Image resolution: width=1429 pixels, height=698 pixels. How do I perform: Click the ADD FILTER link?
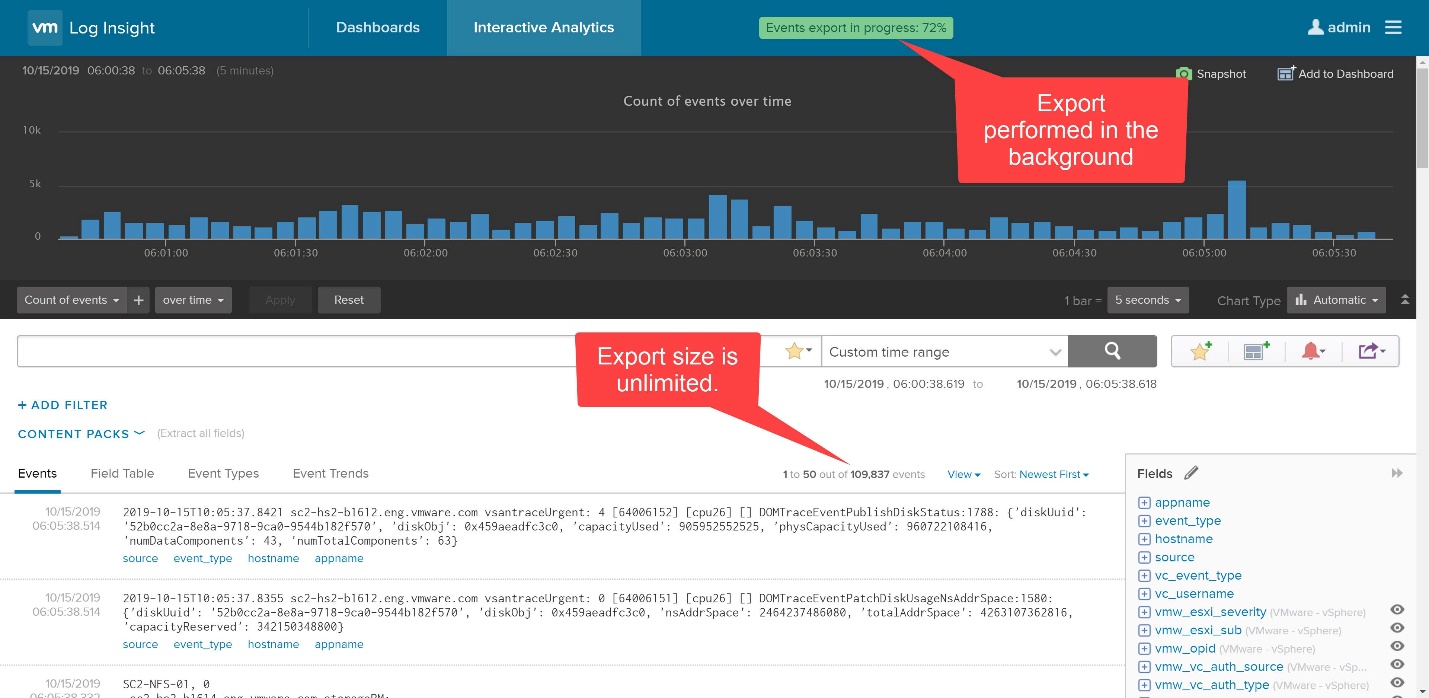click(x=63, y=405)
